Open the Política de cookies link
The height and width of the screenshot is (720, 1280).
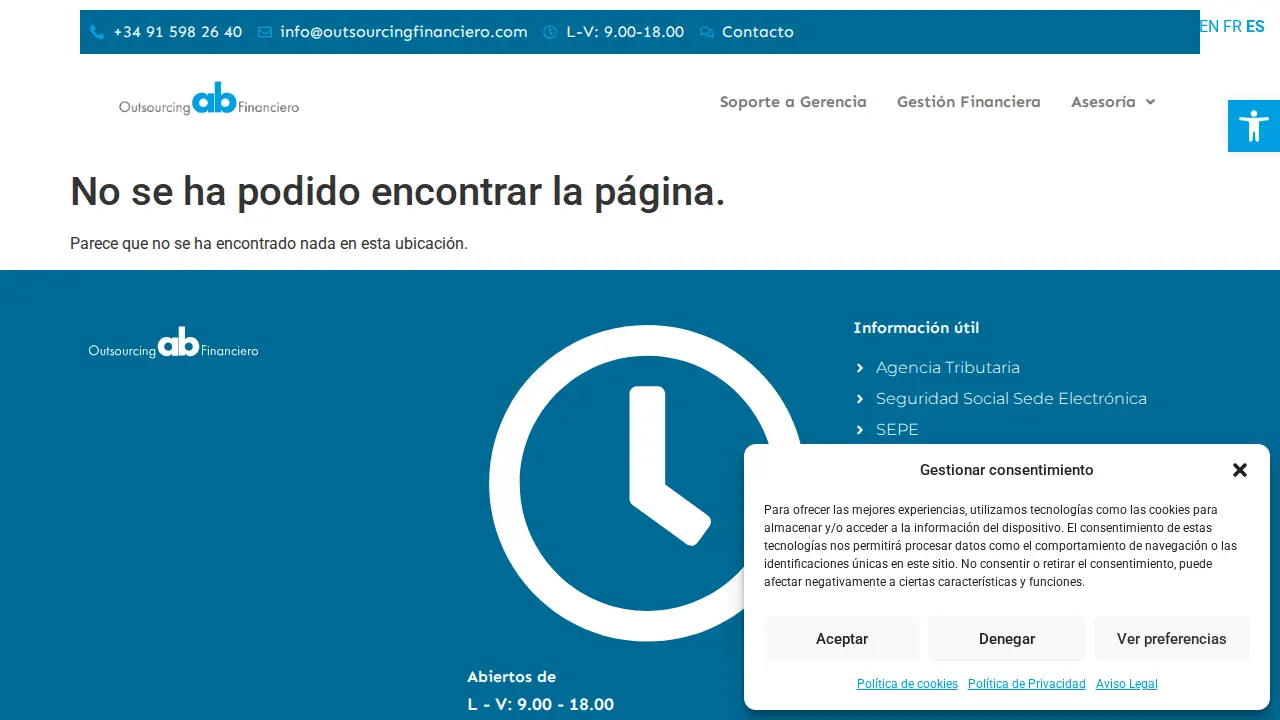point(907,684)
